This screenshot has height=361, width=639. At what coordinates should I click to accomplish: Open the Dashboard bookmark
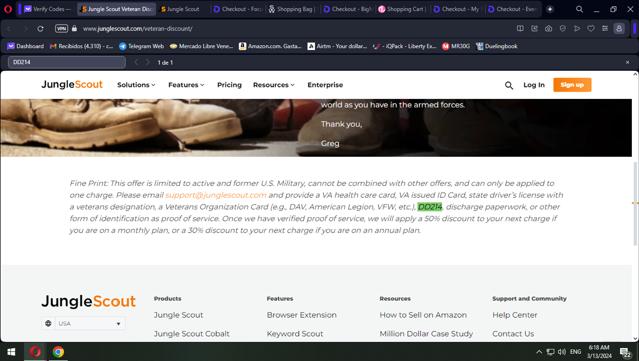25,46
